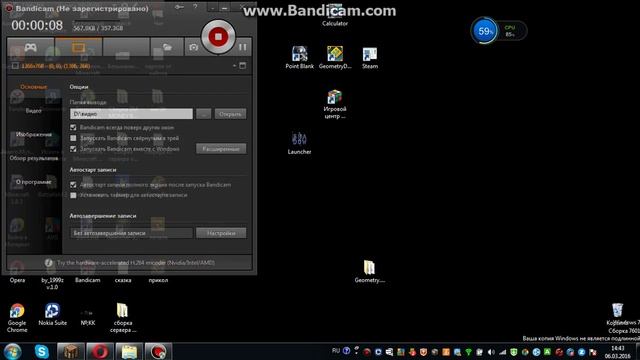This screenshot has height=360, width=640.
Task: Expand the recording area size dropdown arrow
Action: 234,66
